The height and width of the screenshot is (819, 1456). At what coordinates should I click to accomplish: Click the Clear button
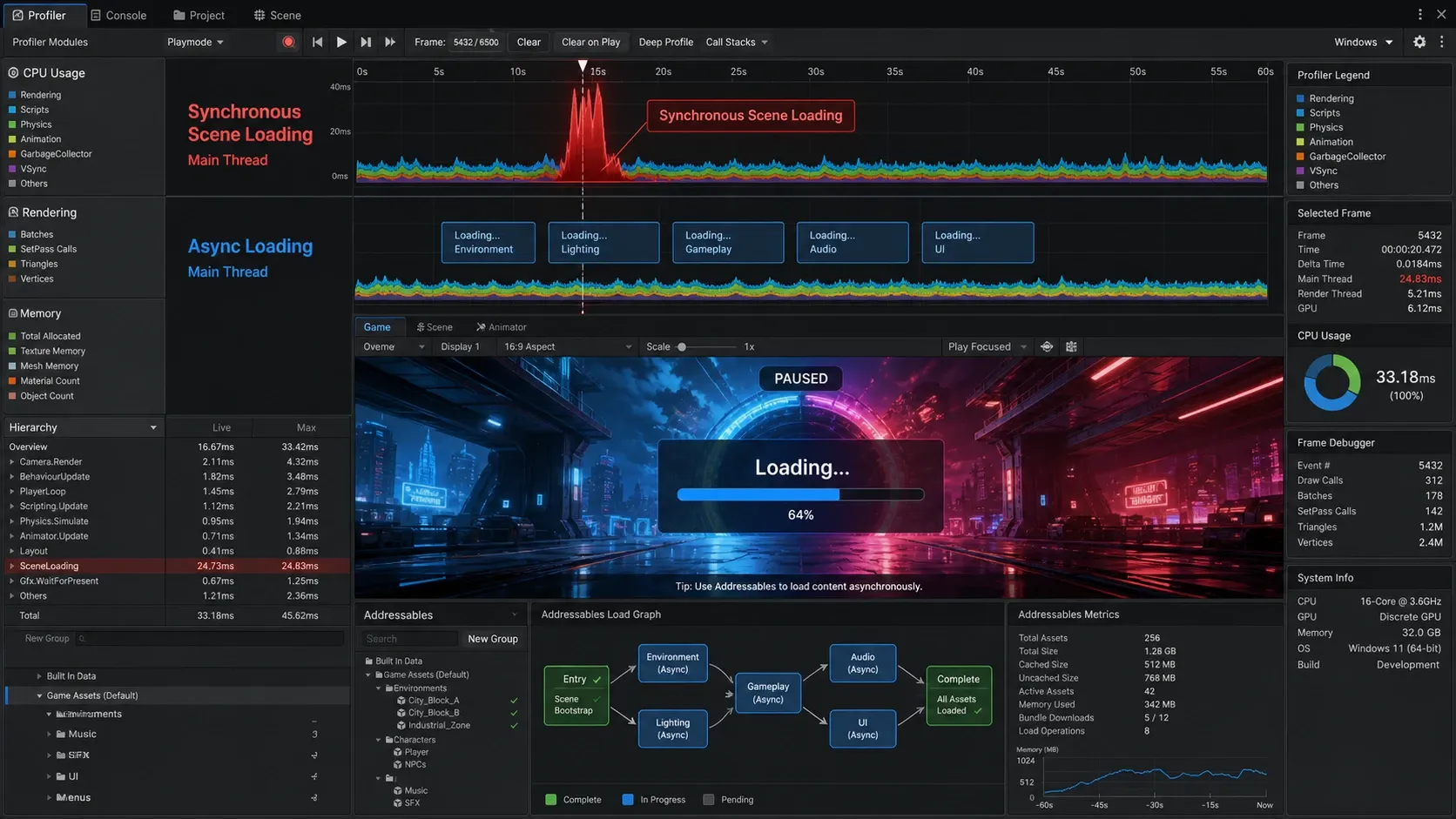tap(529, 42)
